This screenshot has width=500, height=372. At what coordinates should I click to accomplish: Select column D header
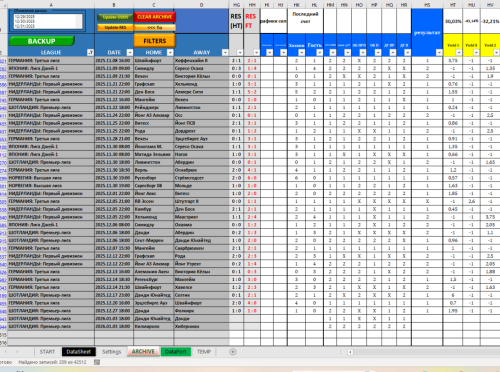pyautogui.click(x=201, y=5)
